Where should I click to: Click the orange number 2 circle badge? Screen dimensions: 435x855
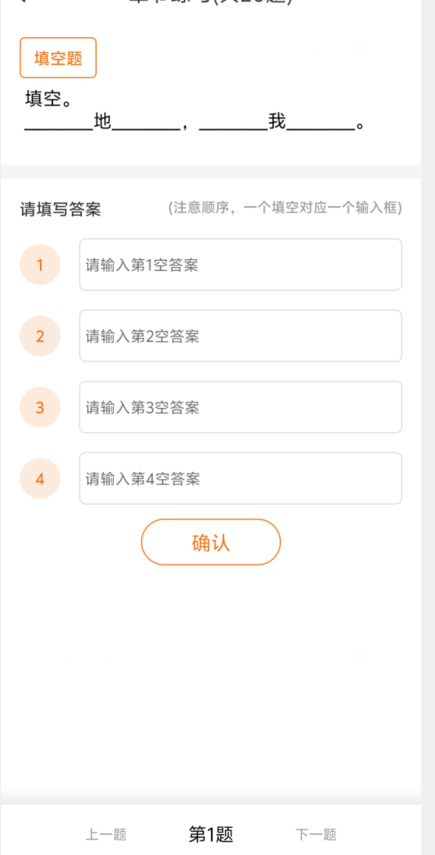pos(40,336)
